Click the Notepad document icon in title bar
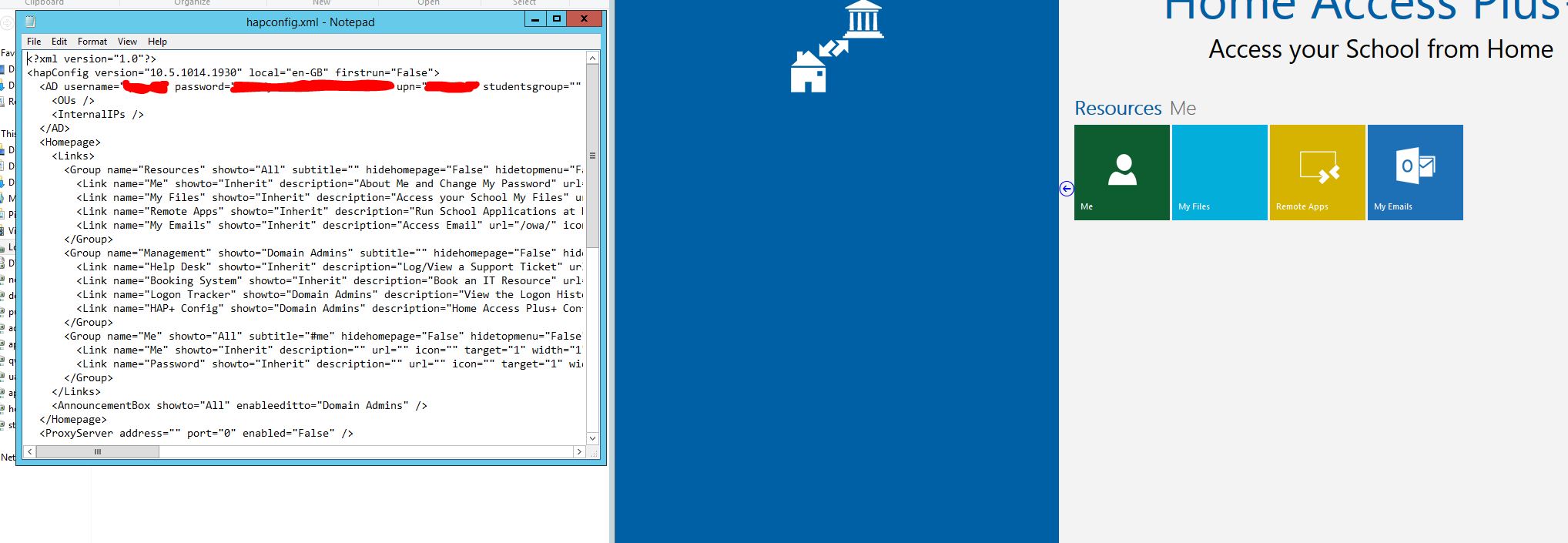1568x543 pixels. 30,22
